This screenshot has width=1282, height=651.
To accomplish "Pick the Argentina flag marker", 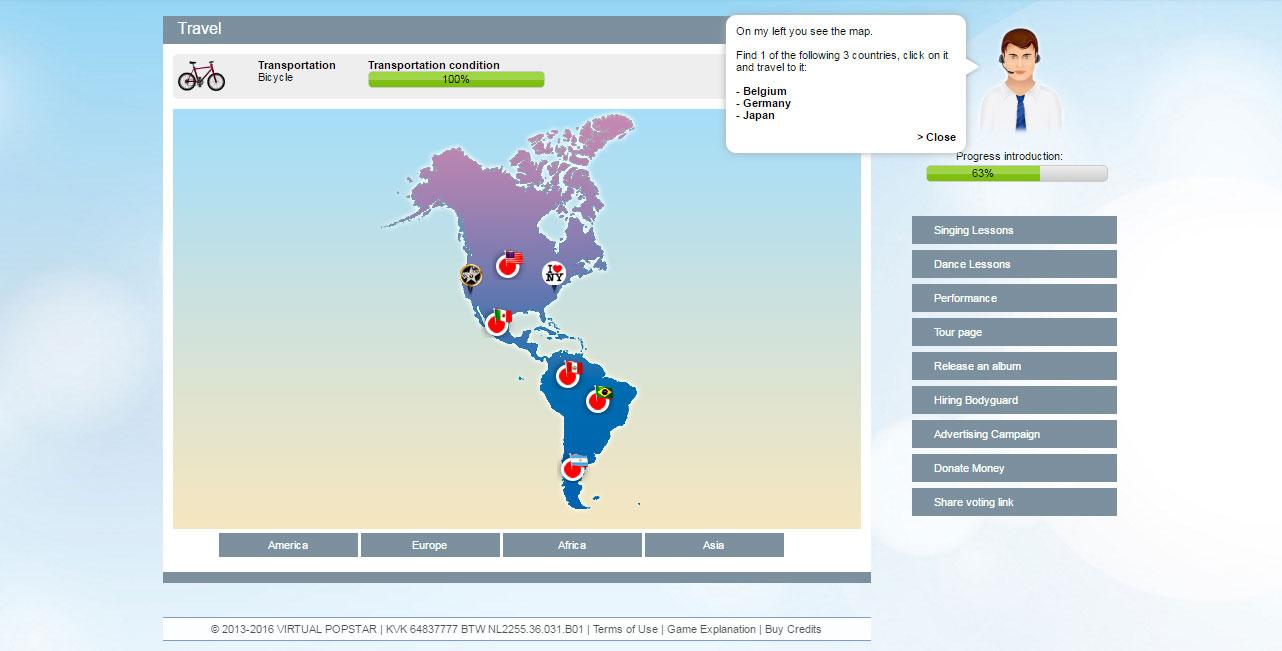I will point(573,468).
